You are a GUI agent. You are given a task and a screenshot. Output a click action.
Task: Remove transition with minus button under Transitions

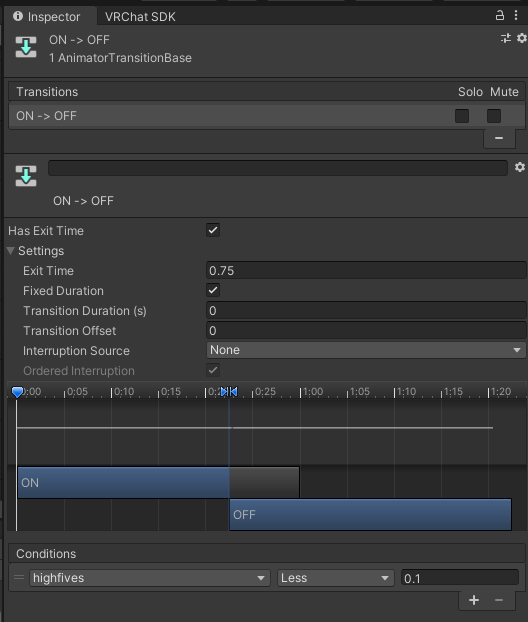click(x=499, y=138)
